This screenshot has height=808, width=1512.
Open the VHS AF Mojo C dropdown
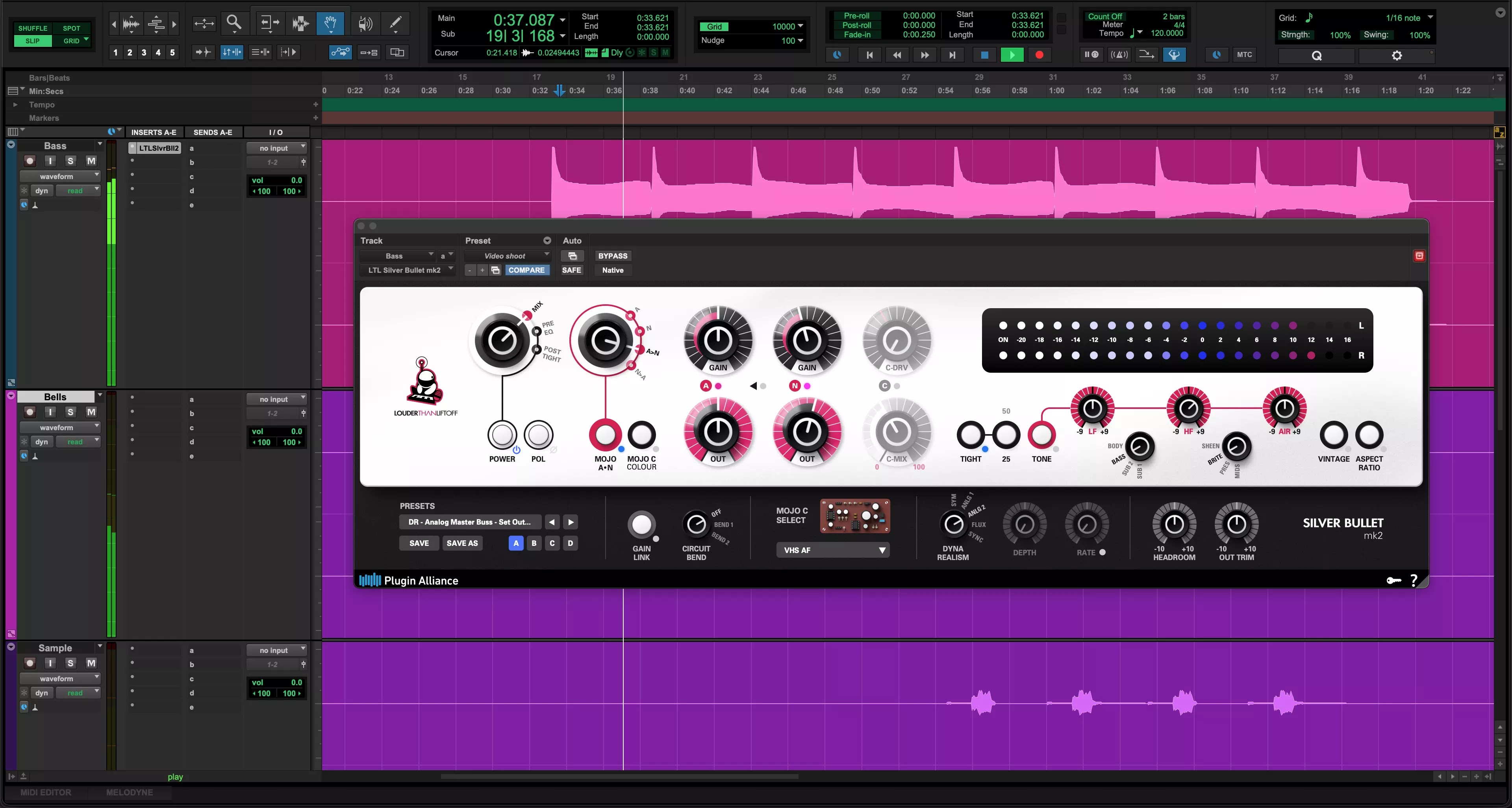pos(832,550)
